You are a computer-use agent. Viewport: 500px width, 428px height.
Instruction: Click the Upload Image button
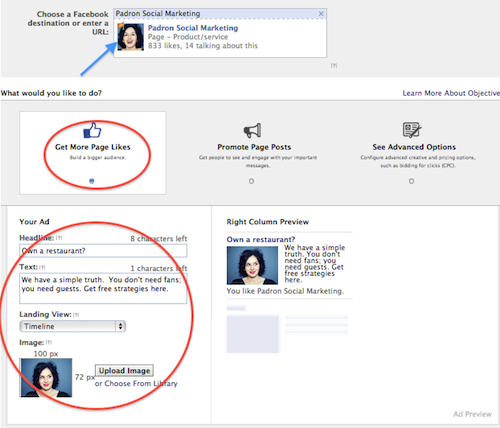point(124,370)
